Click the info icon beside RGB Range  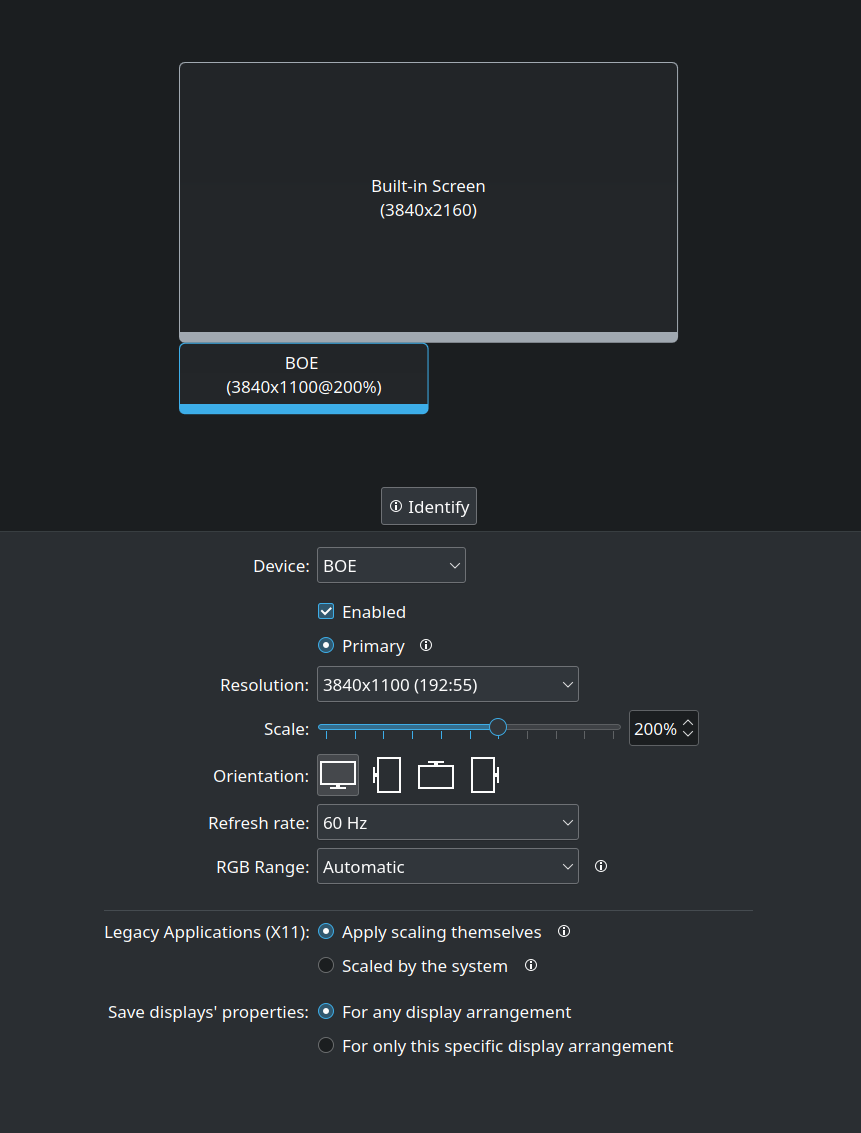pyautogui.click(x=601, y=867)
